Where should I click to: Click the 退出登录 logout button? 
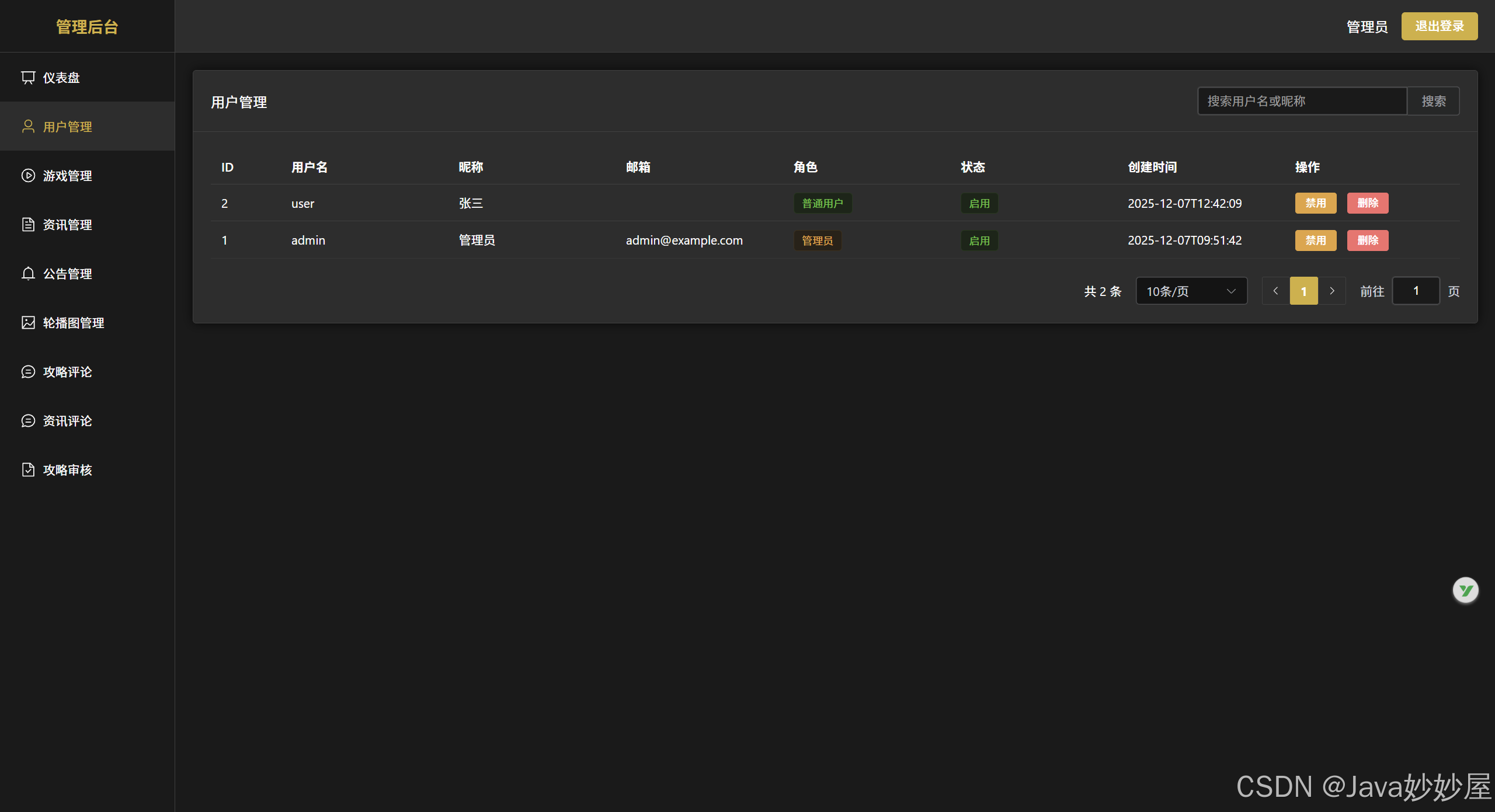pos(1439,26)
